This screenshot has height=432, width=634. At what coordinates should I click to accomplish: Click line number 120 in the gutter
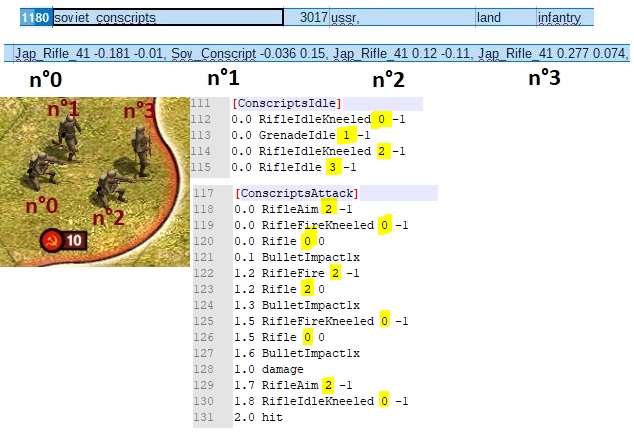click(203, 241)
